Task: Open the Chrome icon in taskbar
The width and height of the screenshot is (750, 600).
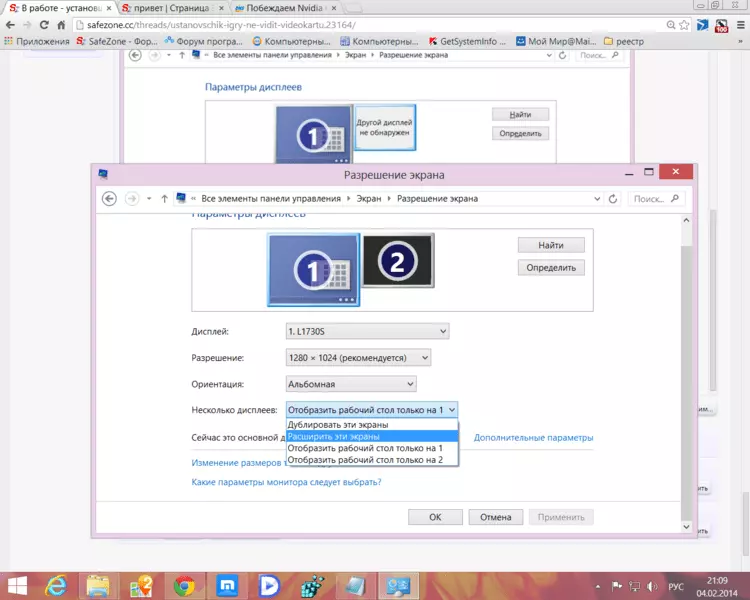Action: click(x=184, y=584)
